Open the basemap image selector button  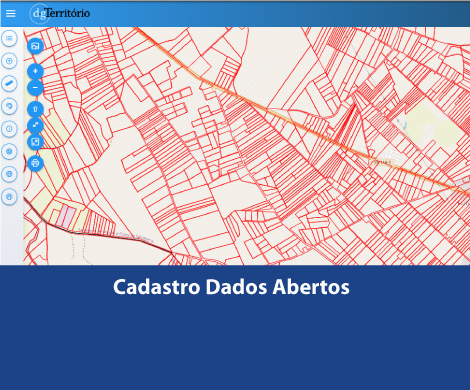[x=35, y=46]
